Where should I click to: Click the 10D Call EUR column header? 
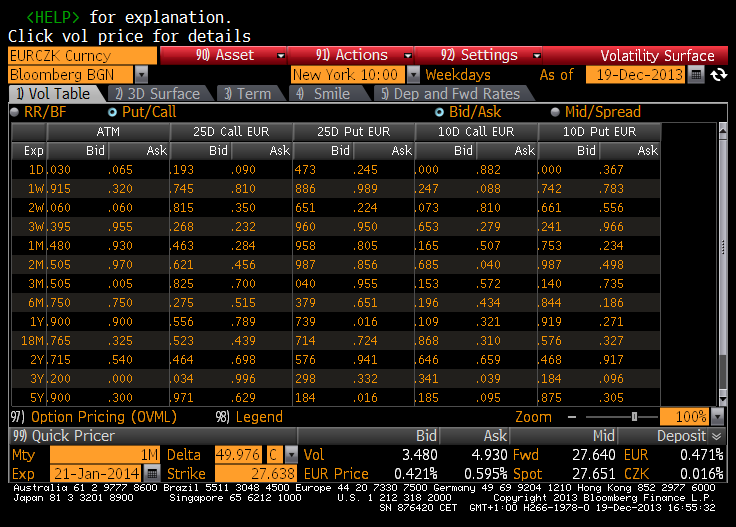pos(476,132)
